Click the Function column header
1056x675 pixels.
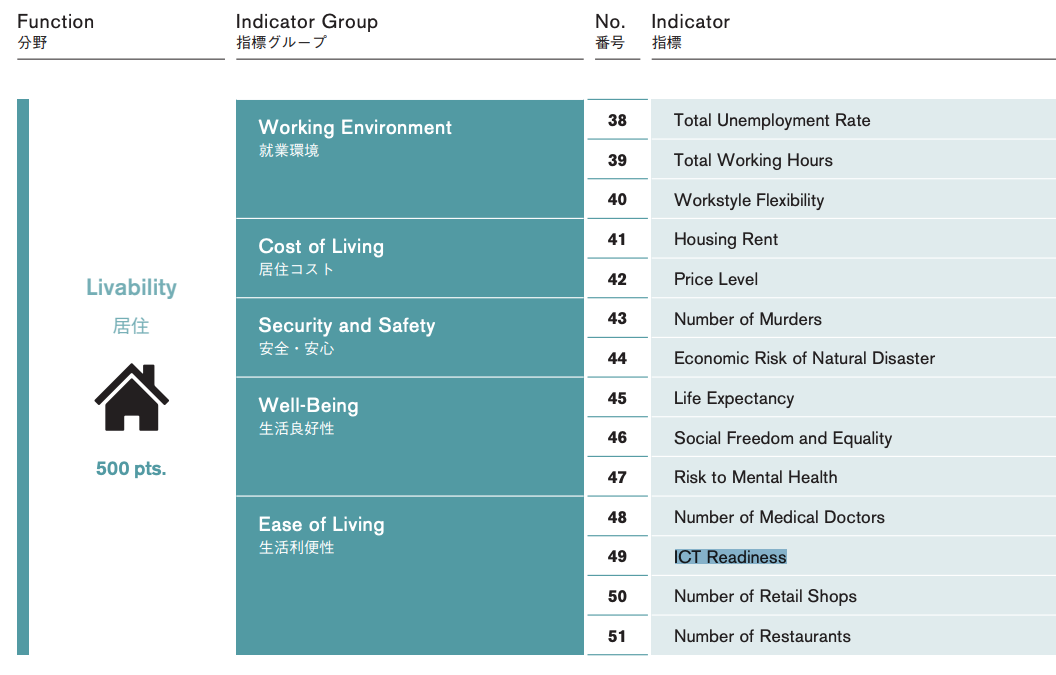55,22
